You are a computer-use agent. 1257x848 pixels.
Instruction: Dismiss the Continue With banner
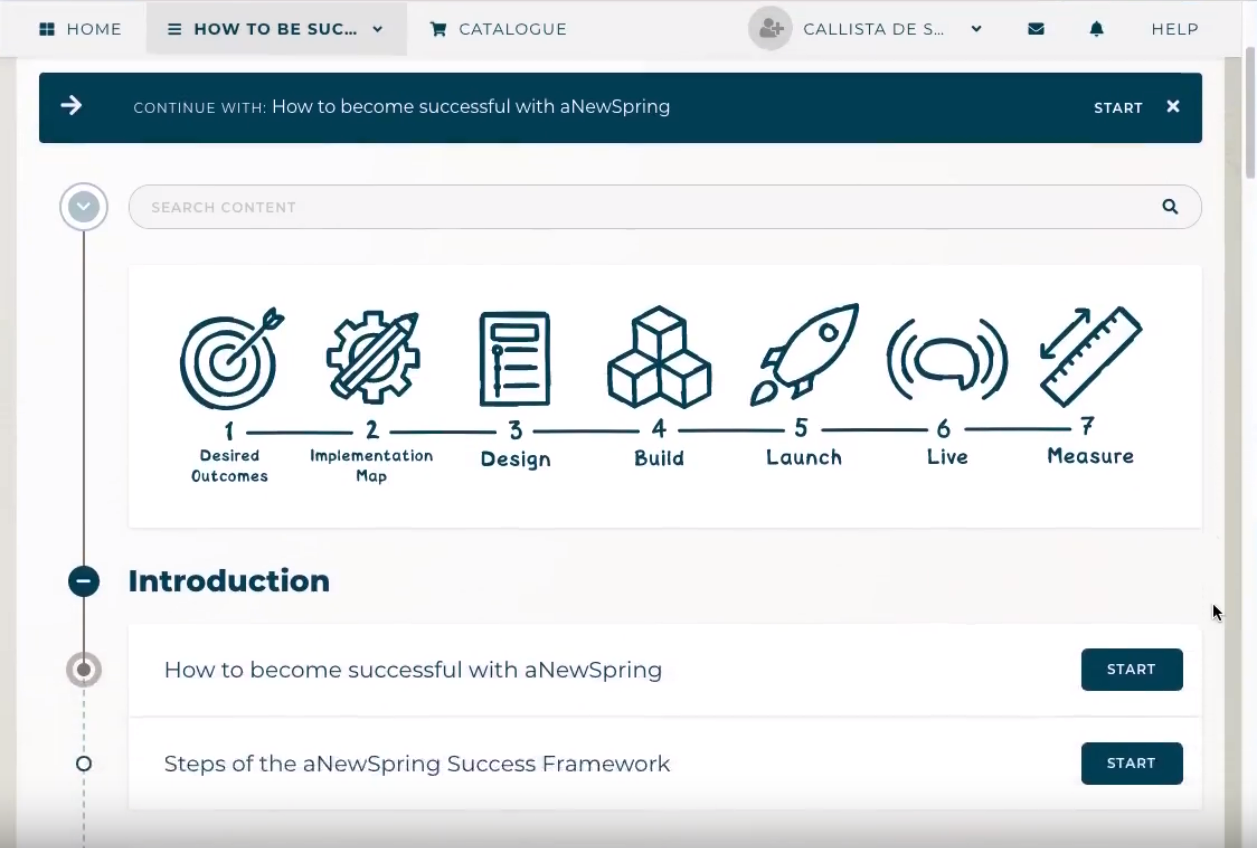[1173, 107]
